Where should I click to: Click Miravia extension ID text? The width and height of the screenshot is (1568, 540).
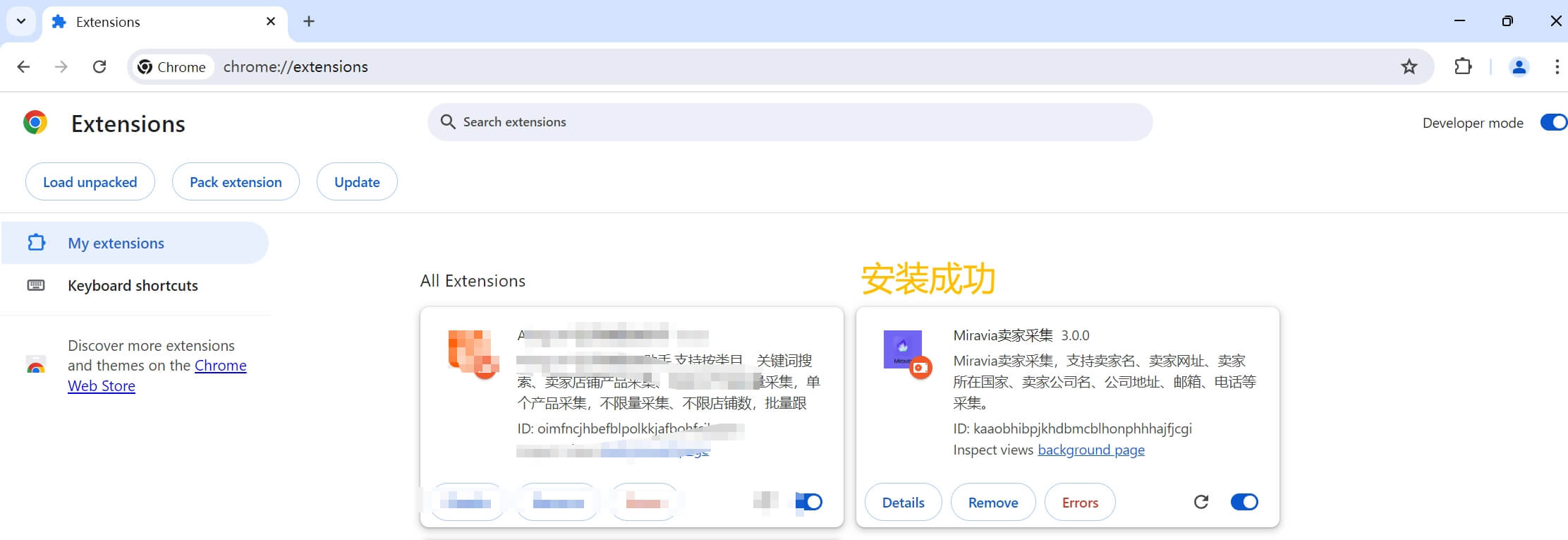click(x=1072, y=428)
